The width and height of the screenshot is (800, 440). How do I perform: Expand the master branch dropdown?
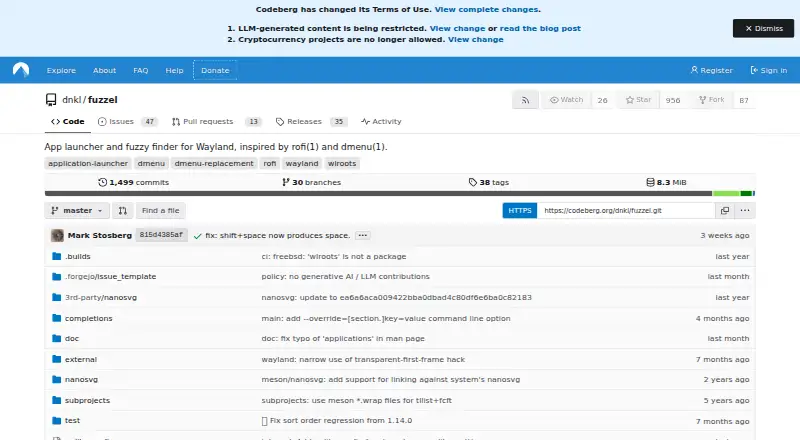[77, 210]
